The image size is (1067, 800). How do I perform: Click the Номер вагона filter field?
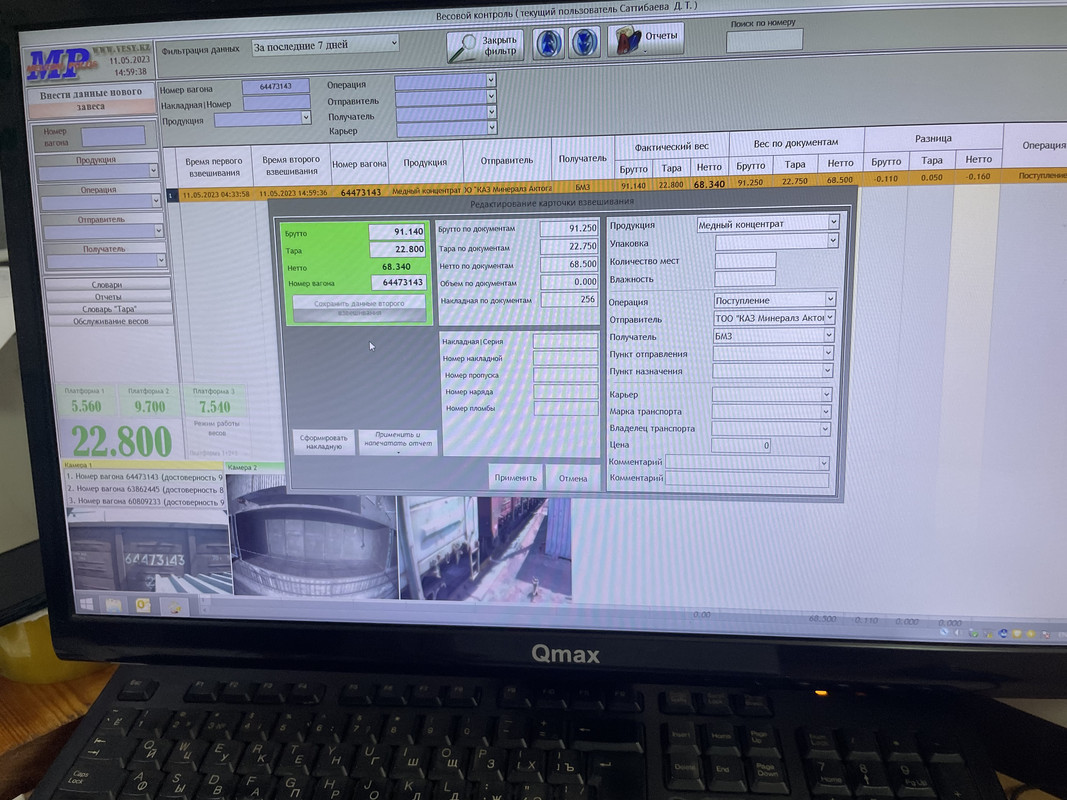(276, 86)
